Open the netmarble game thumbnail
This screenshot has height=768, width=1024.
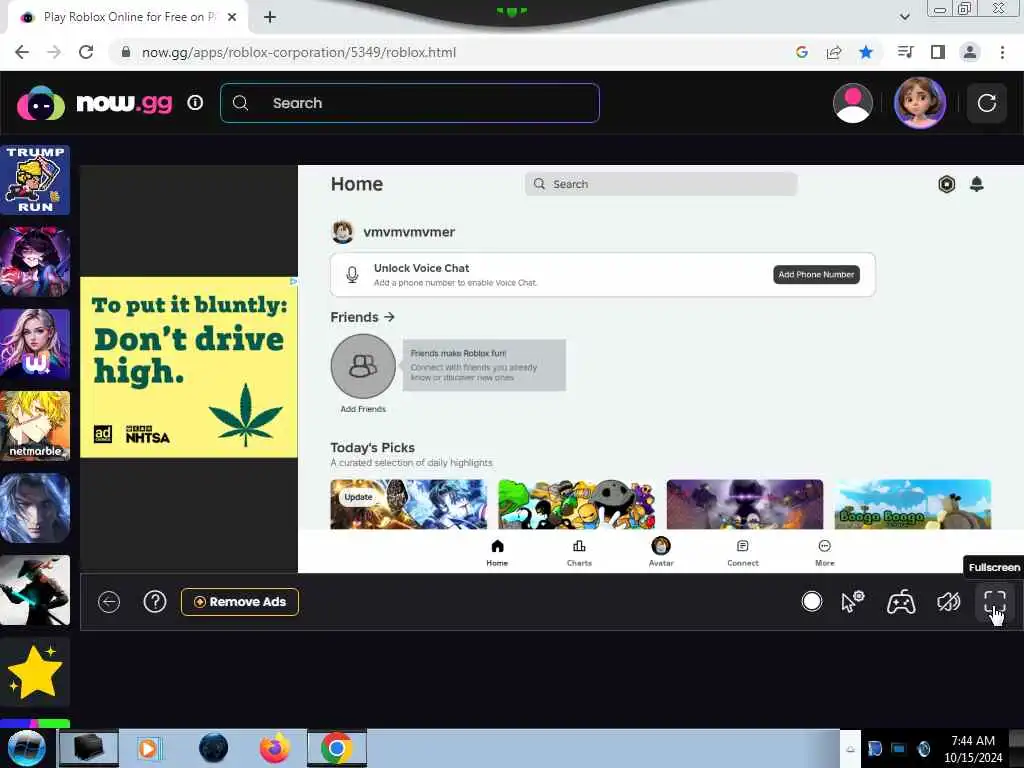[x=35, y=426]
